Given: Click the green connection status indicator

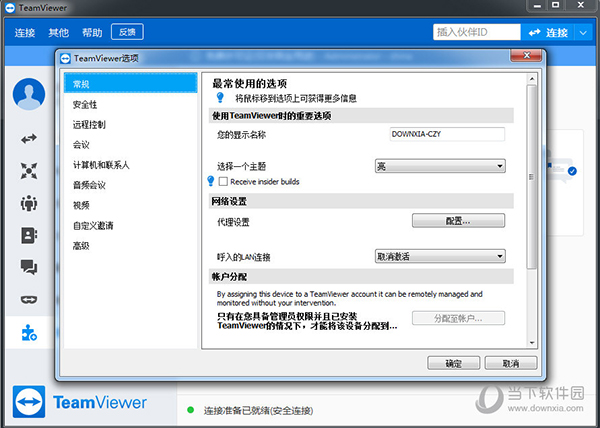Looking at the screenshot, I should 190,410.
